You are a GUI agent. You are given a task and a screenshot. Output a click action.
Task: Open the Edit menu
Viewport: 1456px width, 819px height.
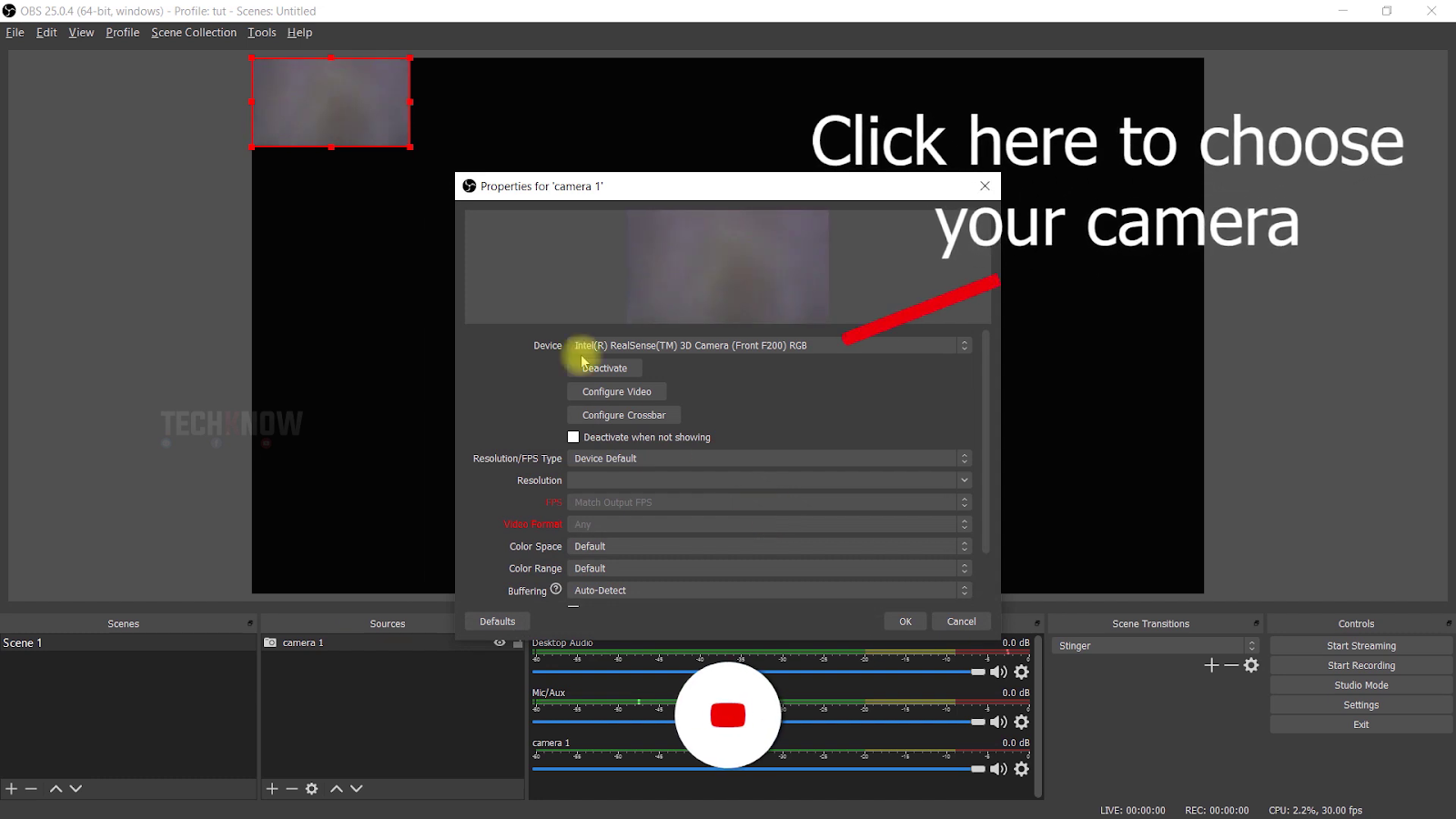[x=46, y=33]
